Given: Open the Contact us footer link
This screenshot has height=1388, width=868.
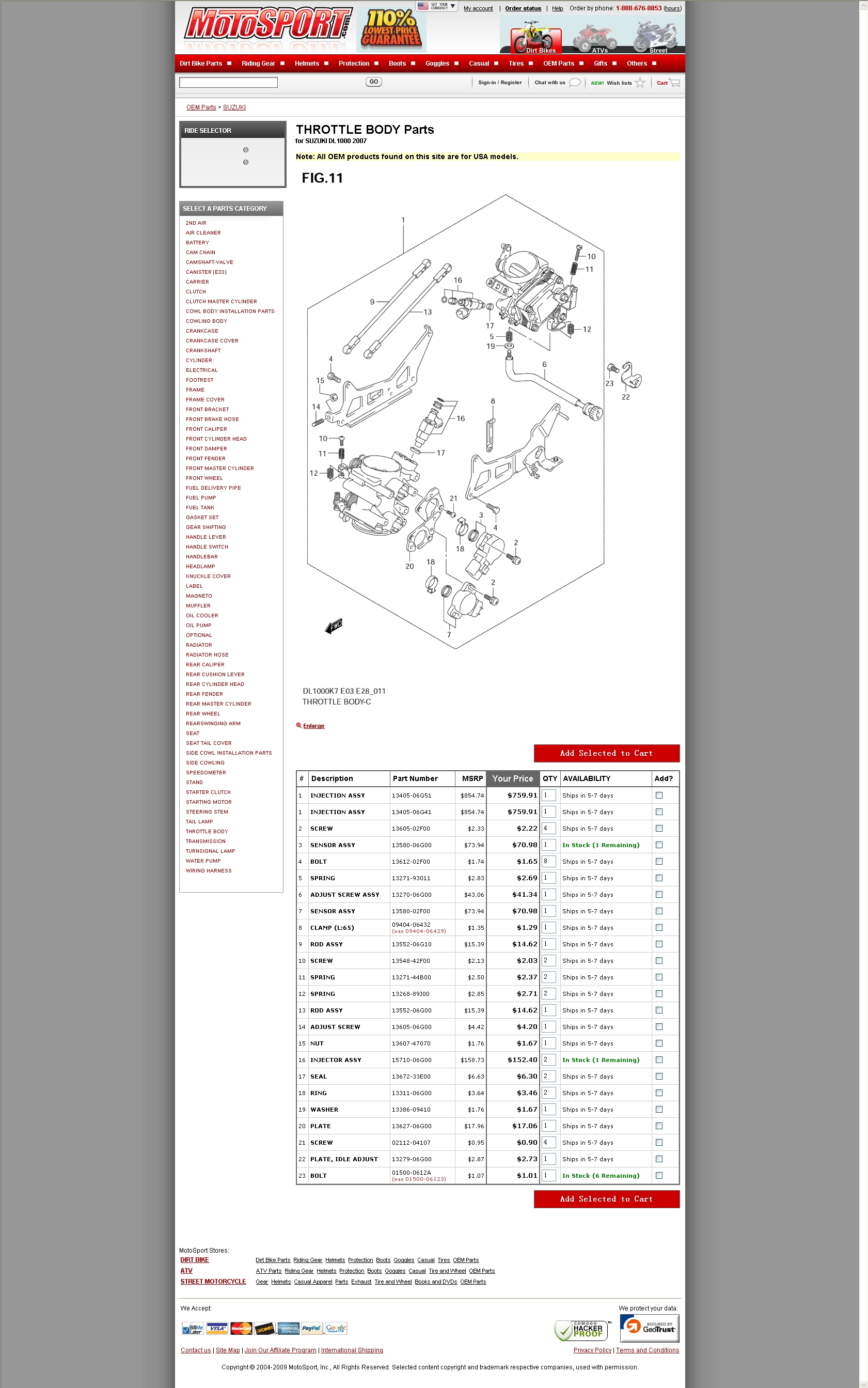Looking at the screenshot, I should pyautogui.click(x=196, y=1350).
